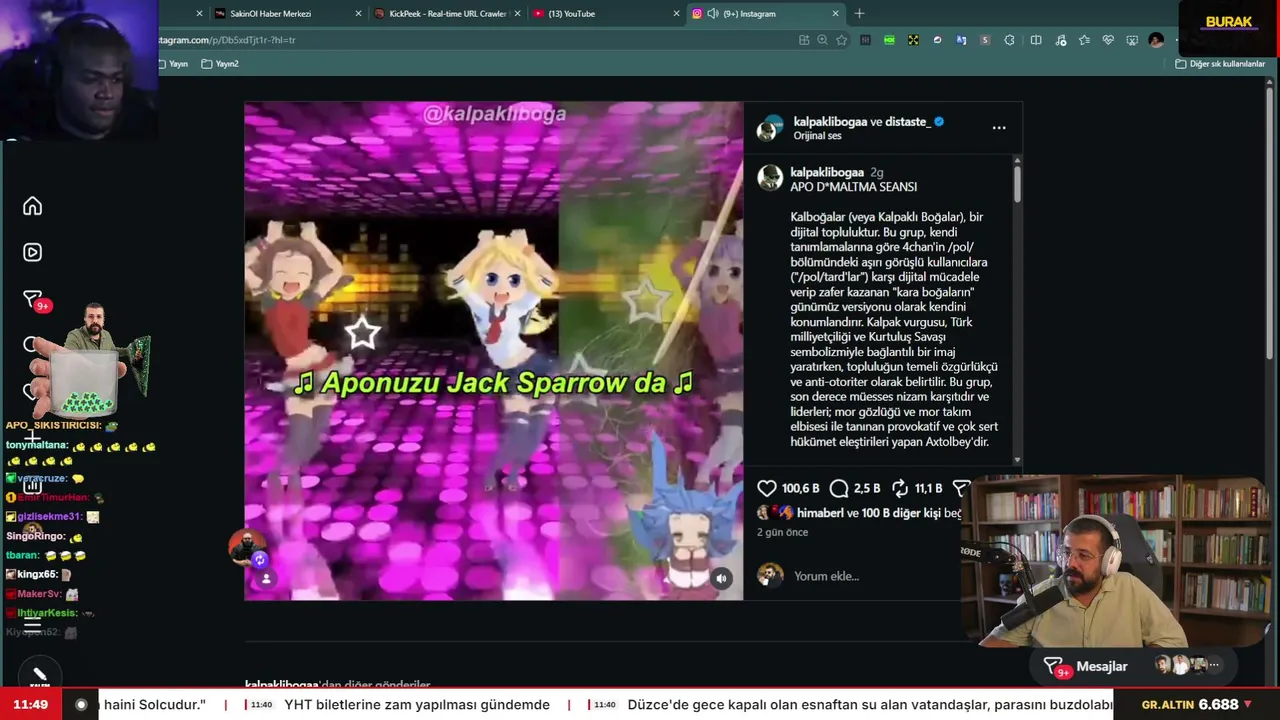Click the 2,5 B comments count
Screen dimensions: 1280x720
point(867,488)
